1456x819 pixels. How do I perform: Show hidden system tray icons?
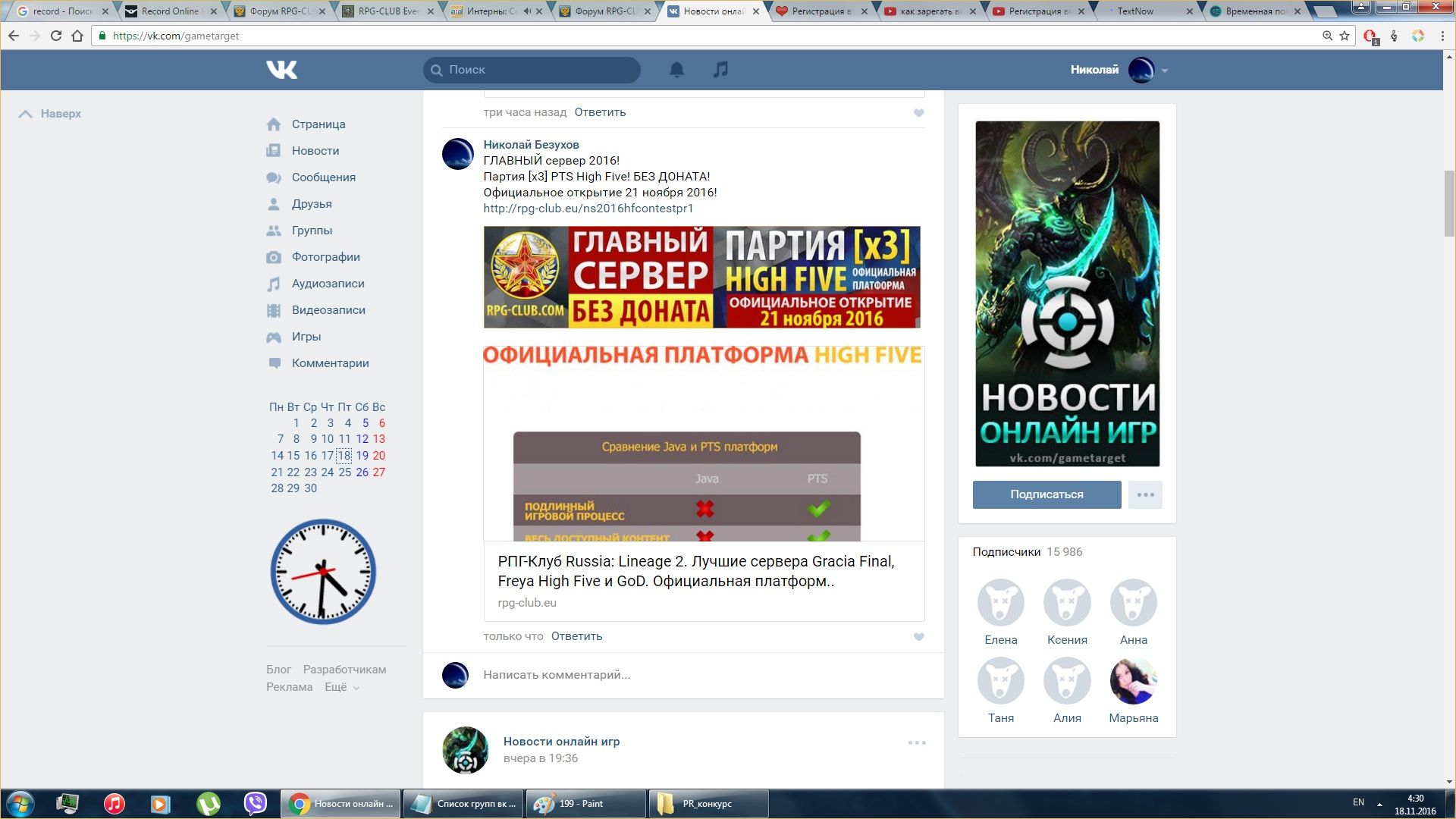click(1379, 804)
